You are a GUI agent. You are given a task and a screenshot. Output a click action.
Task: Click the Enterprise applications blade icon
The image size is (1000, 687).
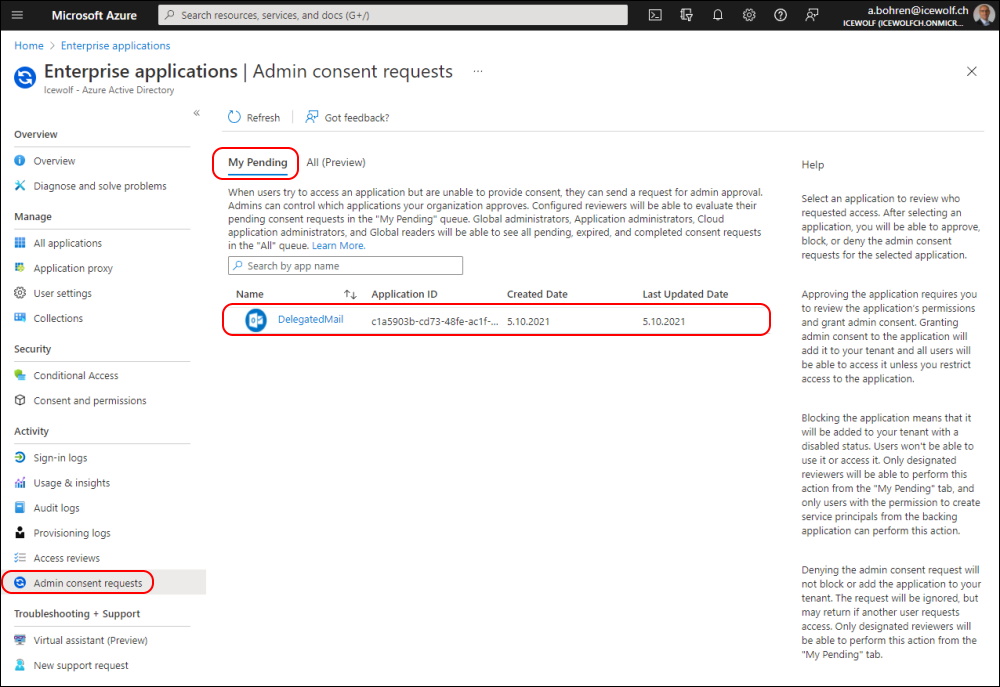pyautogui.click(x=25, y=78)
